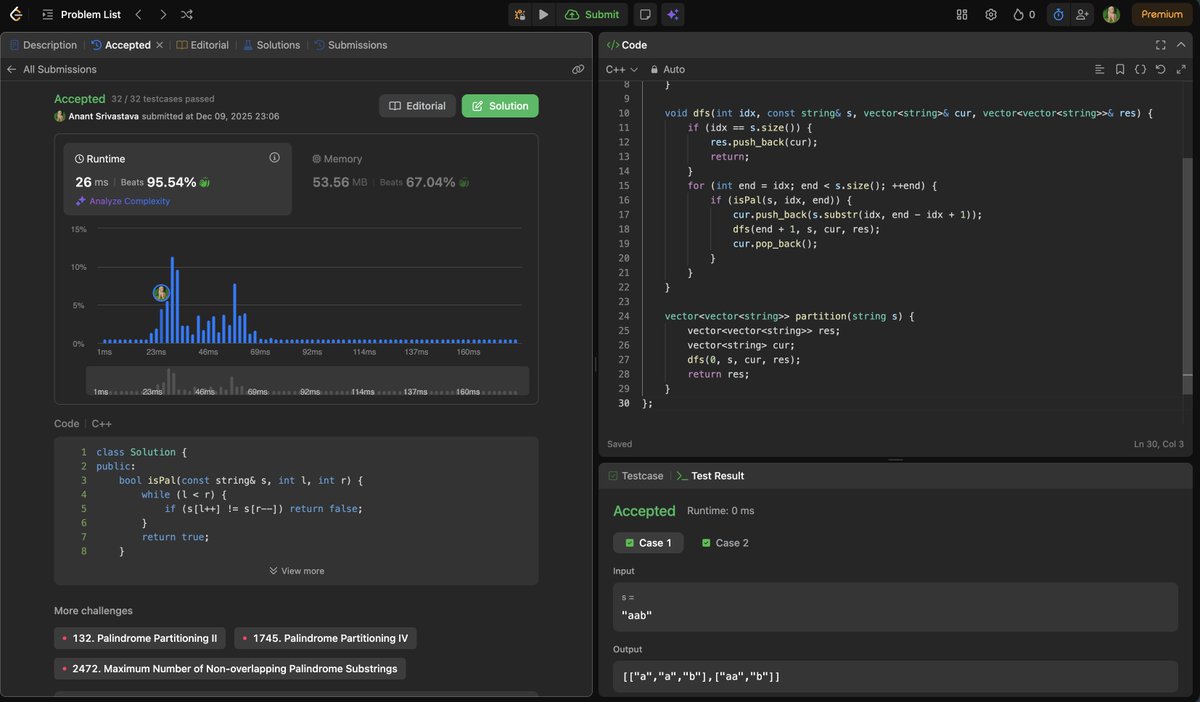The image size is (1200, 702).
Task: Go back to All Submissions
Action: click(x=52, y=69)
